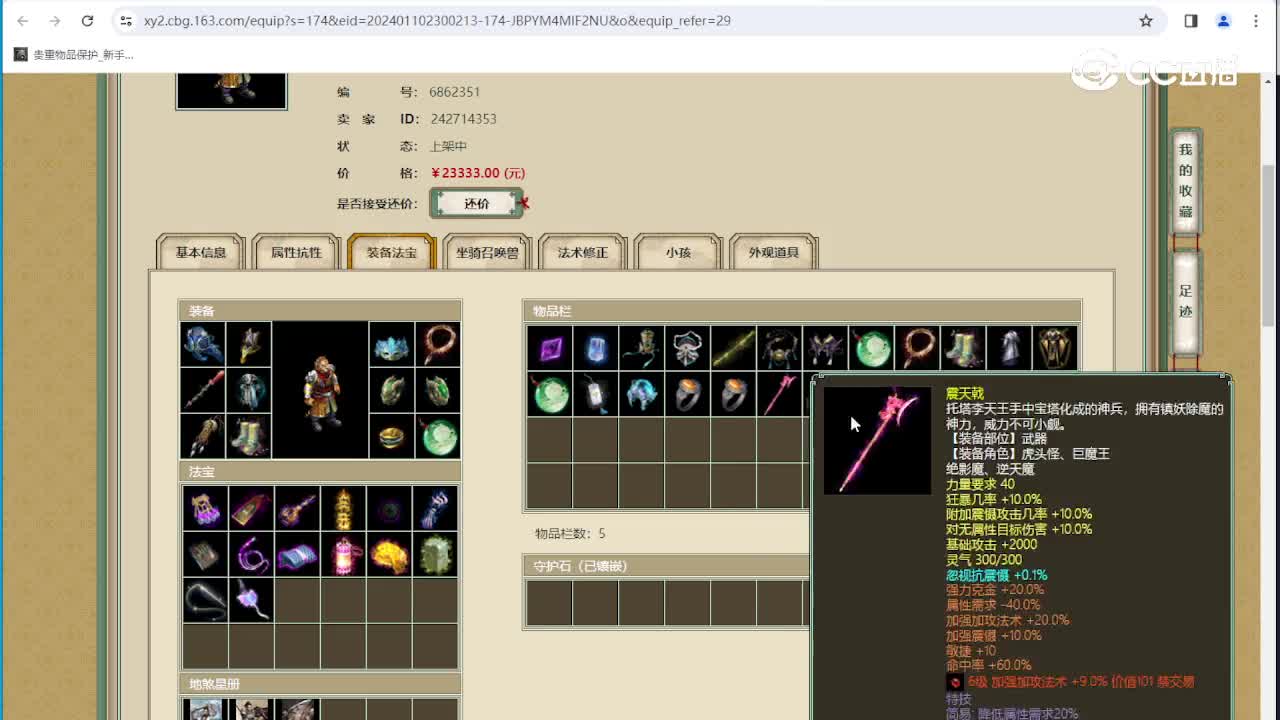Click the white hanging charm in 物品栏
Screen dimensions: 1280x720
[595, 394]
